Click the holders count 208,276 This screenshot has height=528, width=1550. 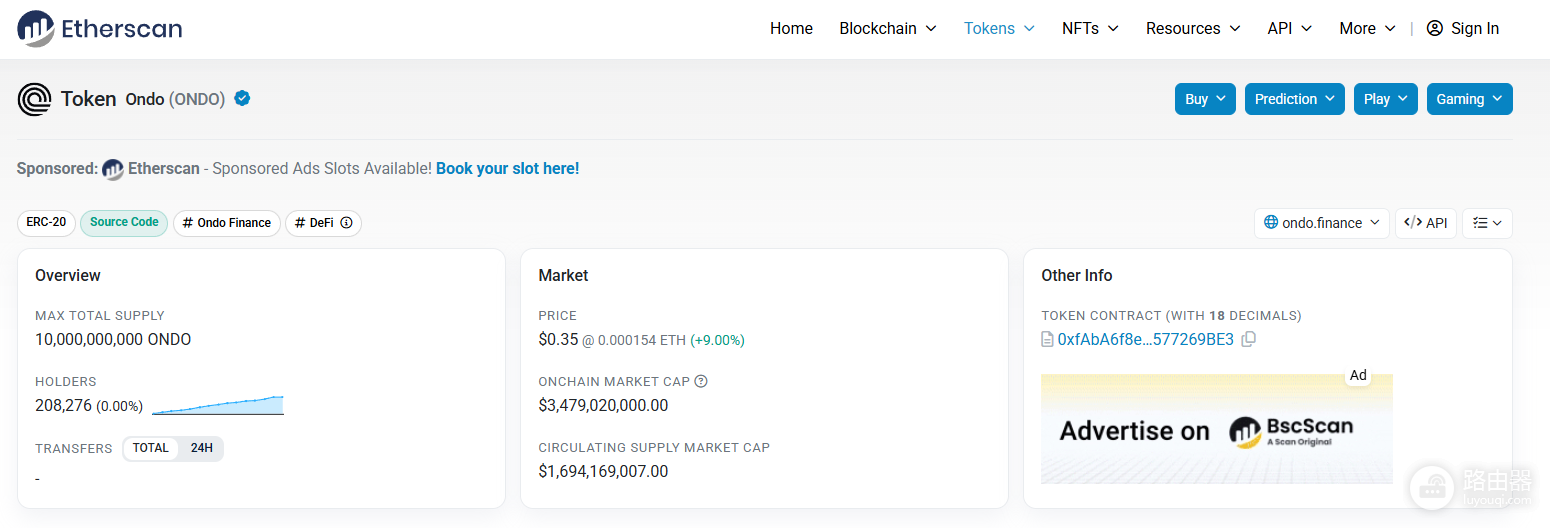63,405
